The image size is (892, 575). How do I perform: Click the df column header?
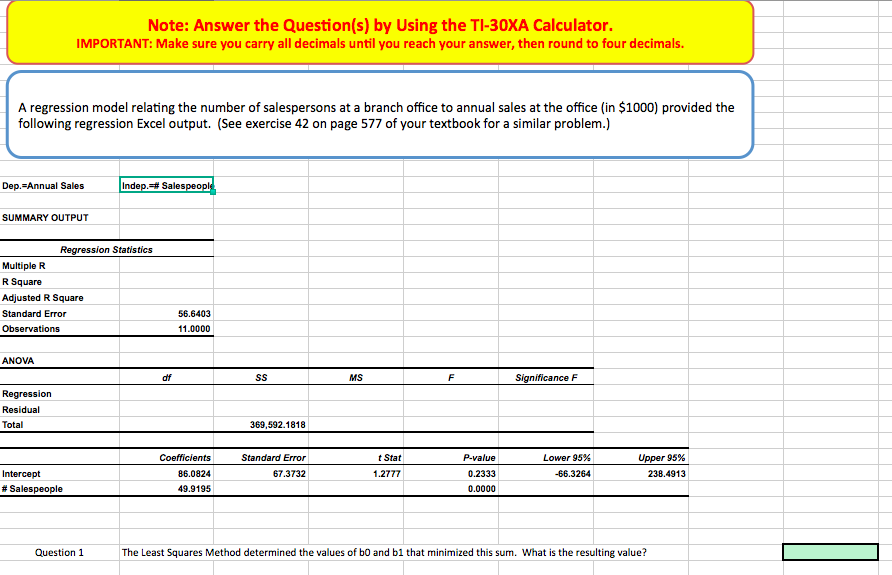[166, 378]
